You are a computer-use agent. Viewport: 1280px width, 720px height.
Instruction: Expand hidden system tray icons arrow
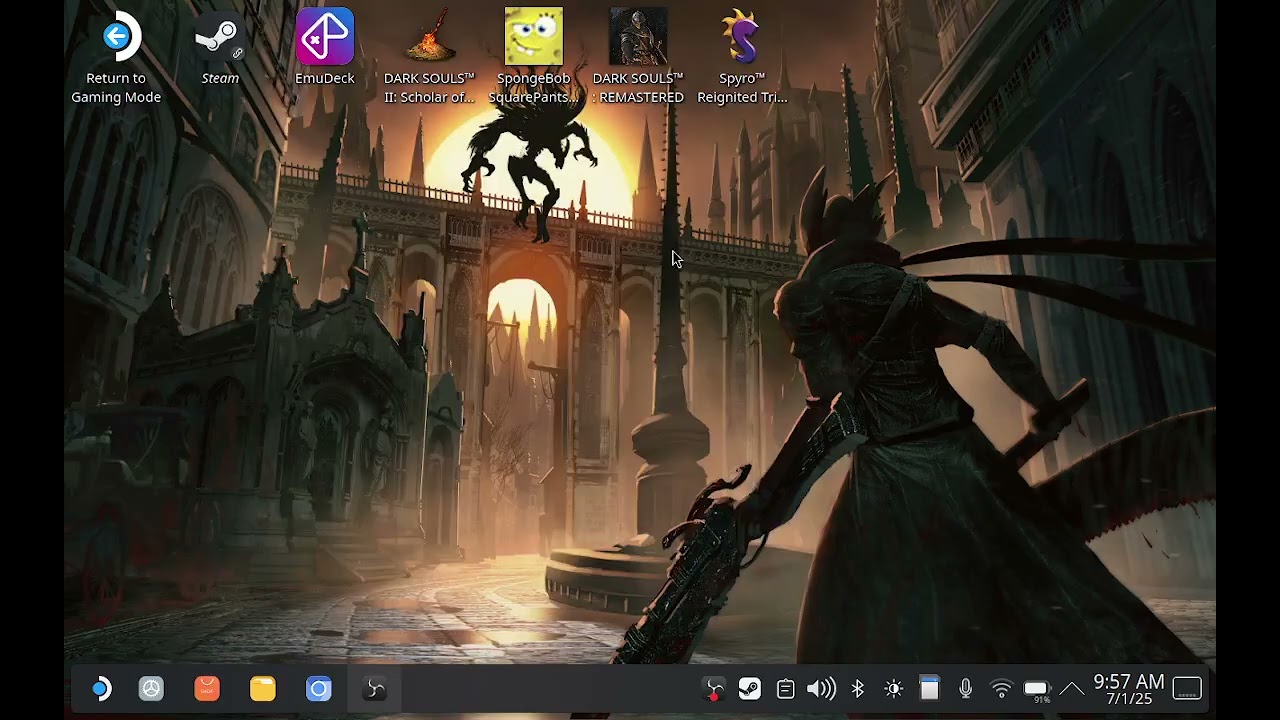pos(1072,689)
